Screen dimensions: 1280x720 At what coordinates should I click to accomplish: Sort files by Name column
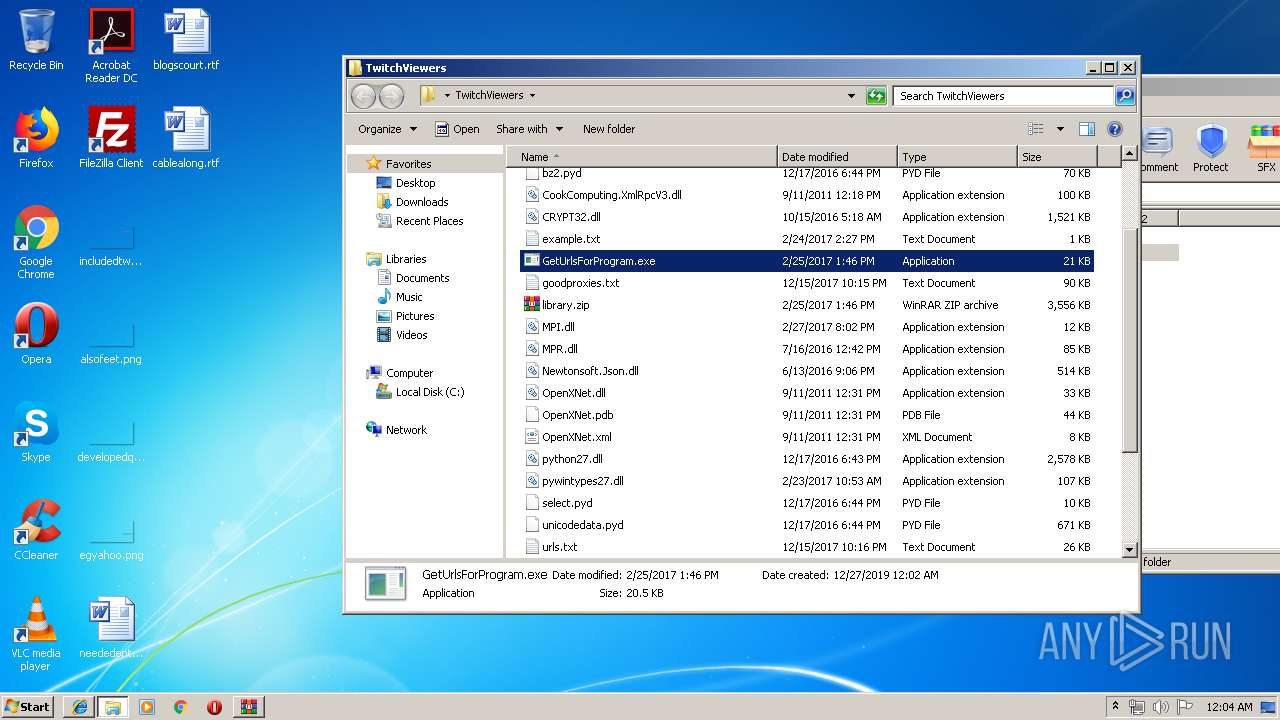tap(641, 157)
